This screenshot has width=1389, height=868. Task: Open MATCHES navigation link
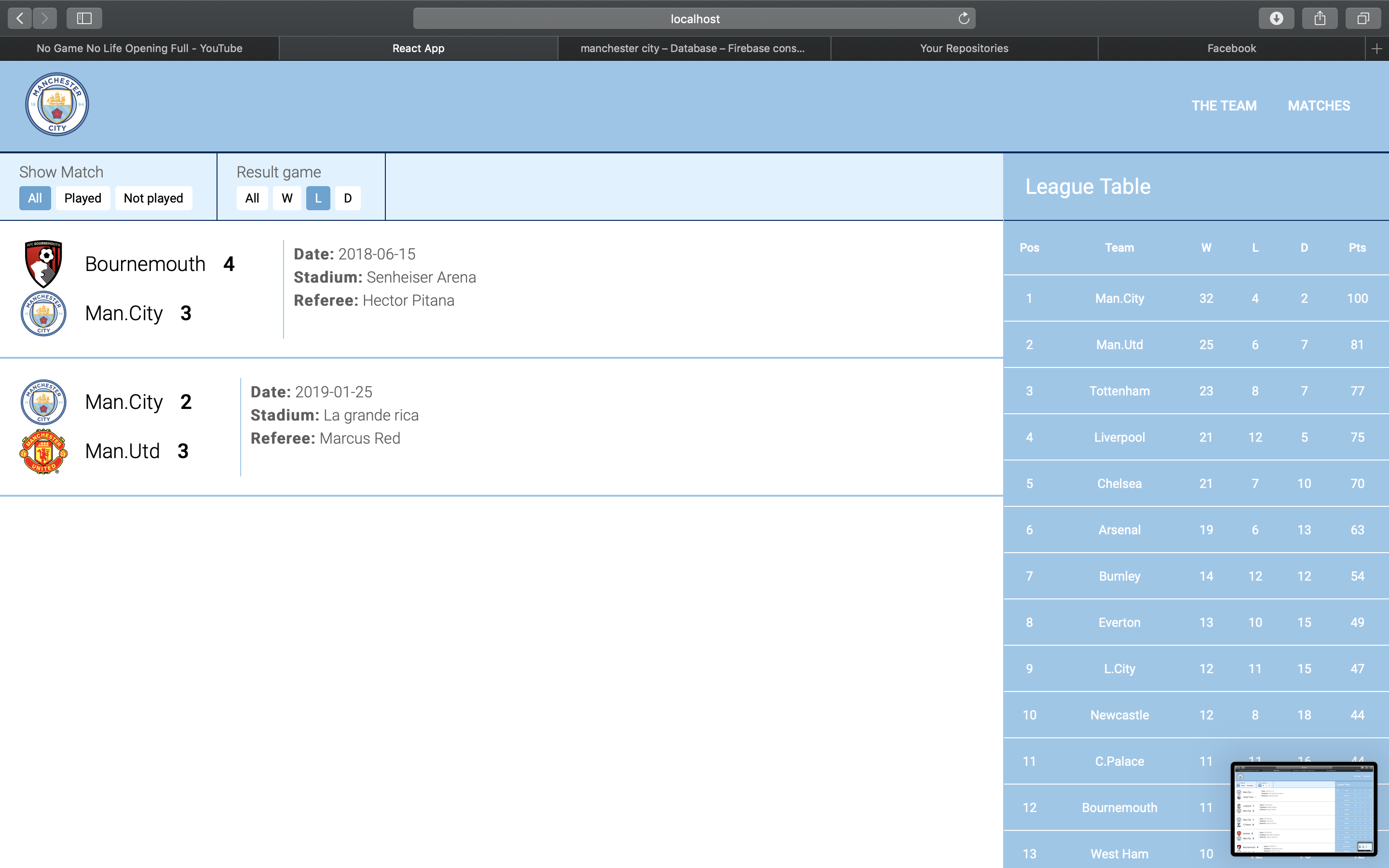(x=1319, y=106)
